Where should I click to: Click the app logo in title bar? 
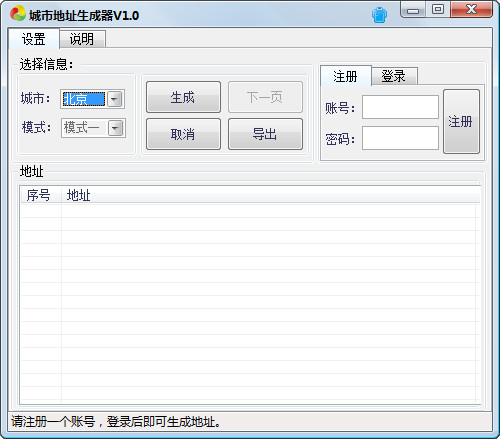click(x=18, y=14)
